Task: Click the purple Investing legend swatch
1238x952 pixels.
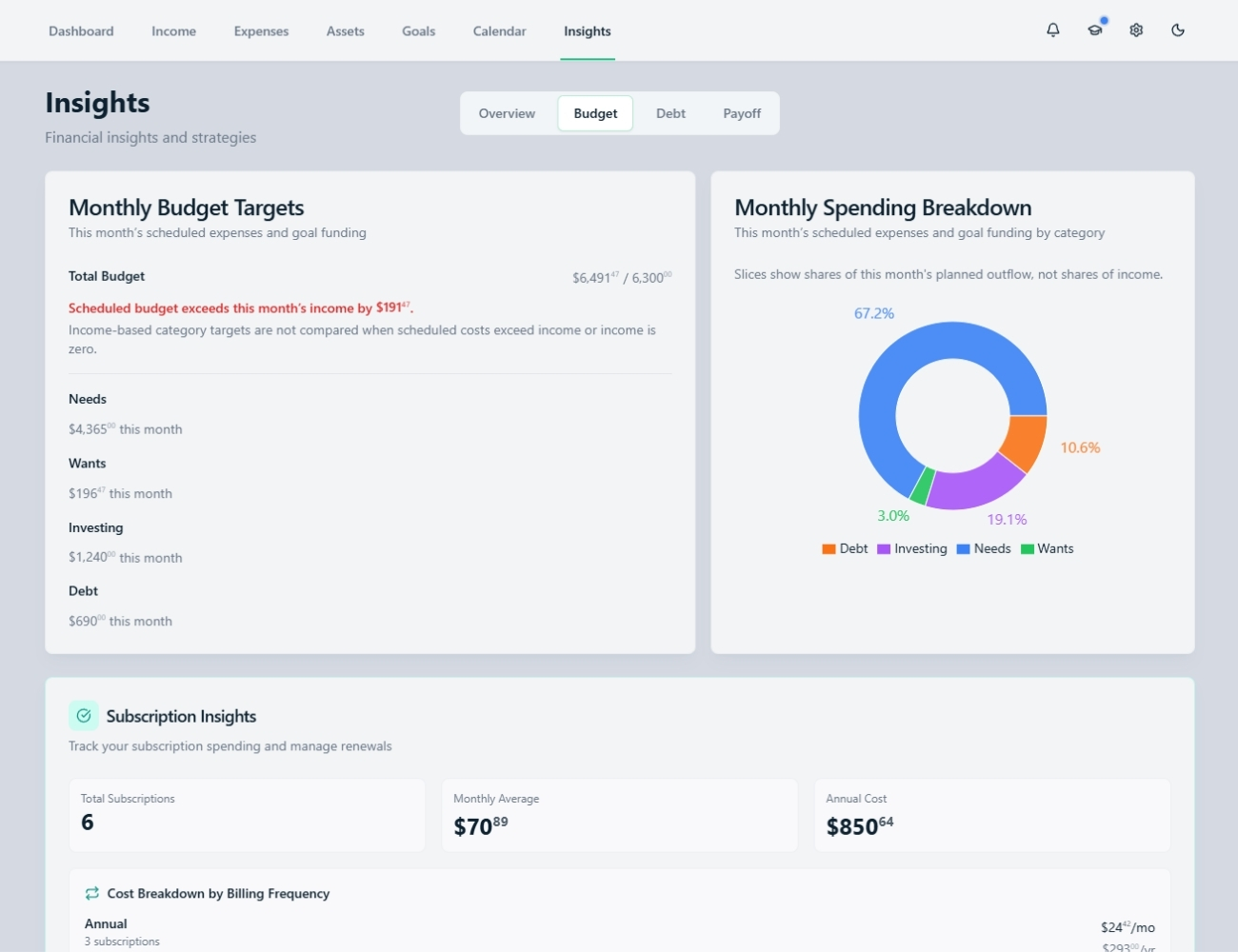Action: click(884, 549)
